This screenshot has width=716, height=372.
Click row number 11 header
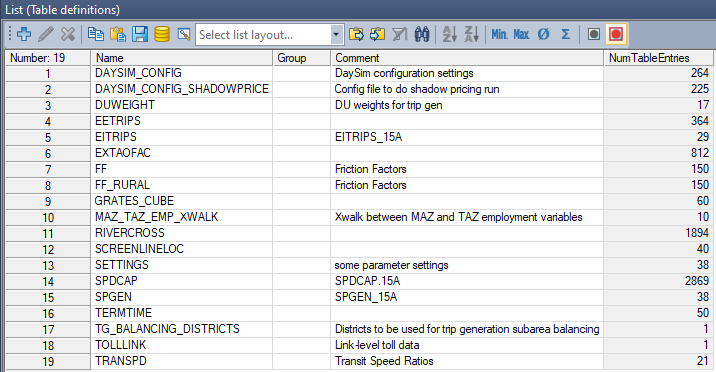(48, 233)
